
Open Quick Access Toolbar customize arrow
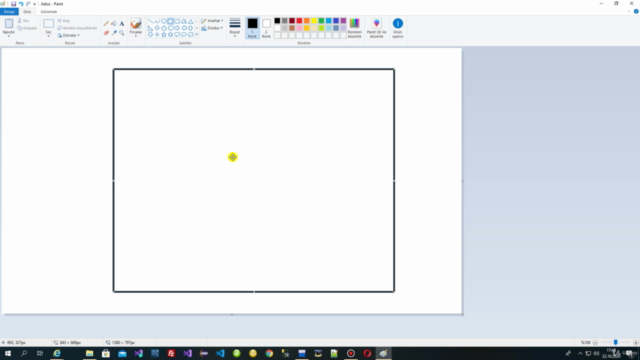pyautogui.click(x=34, y=4)
